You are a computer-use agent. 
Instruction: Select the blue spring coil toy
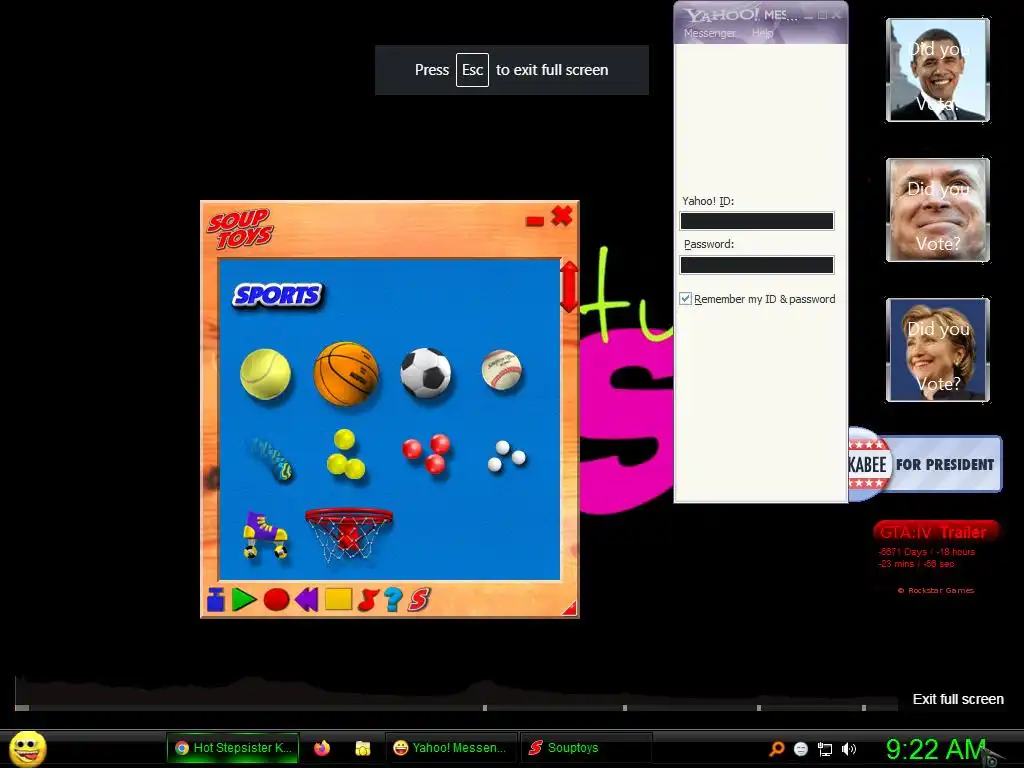271,458
